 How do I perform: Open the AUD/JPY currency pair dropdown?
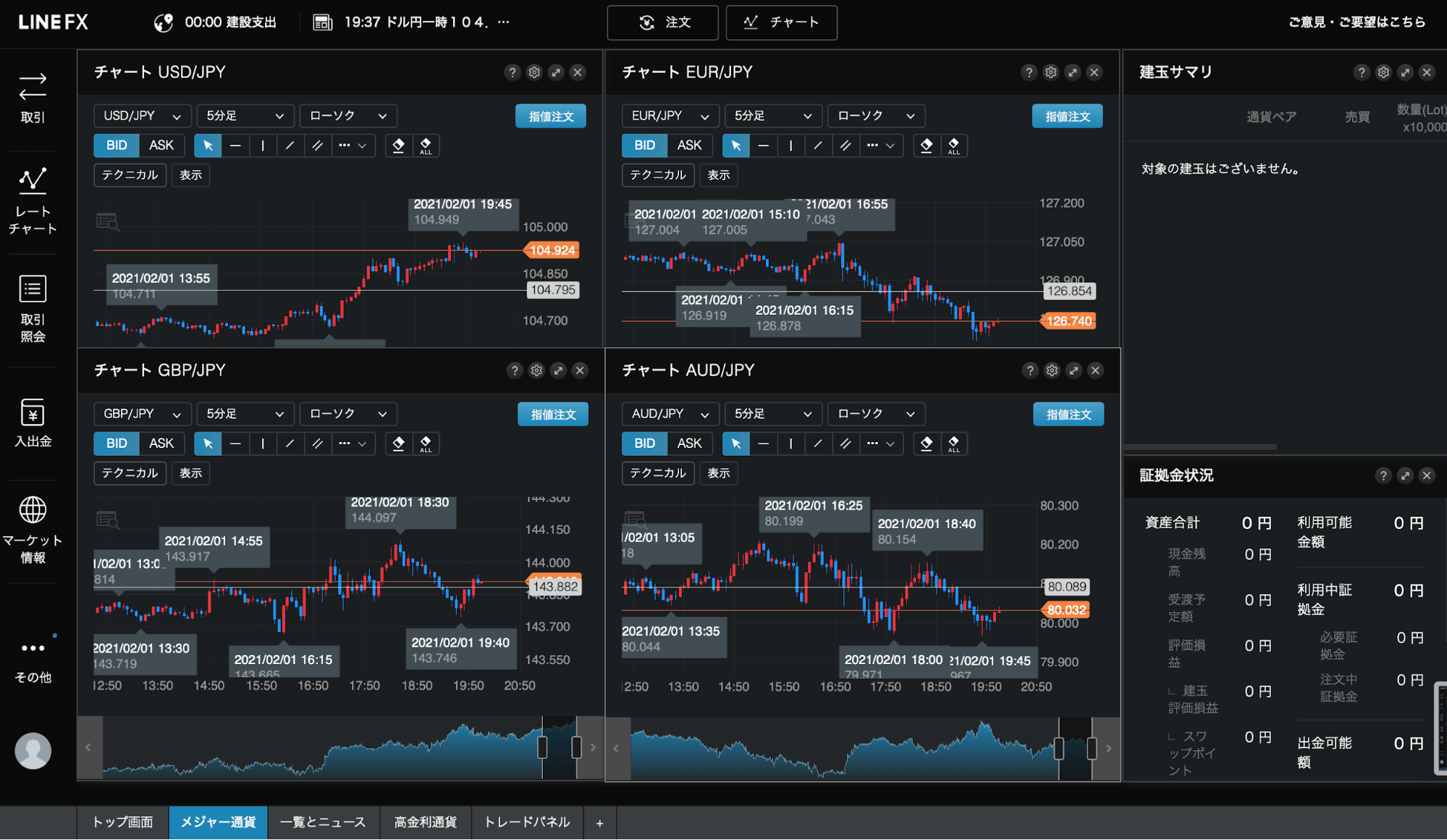point(670,414)
